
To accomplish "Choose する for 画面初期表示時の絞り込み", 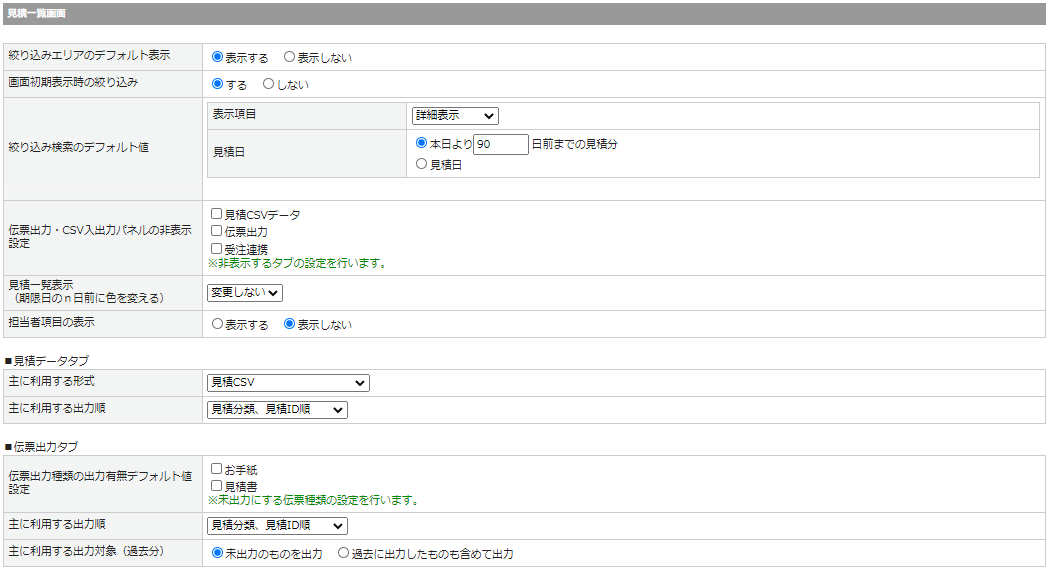I will (x=217, y=84).
